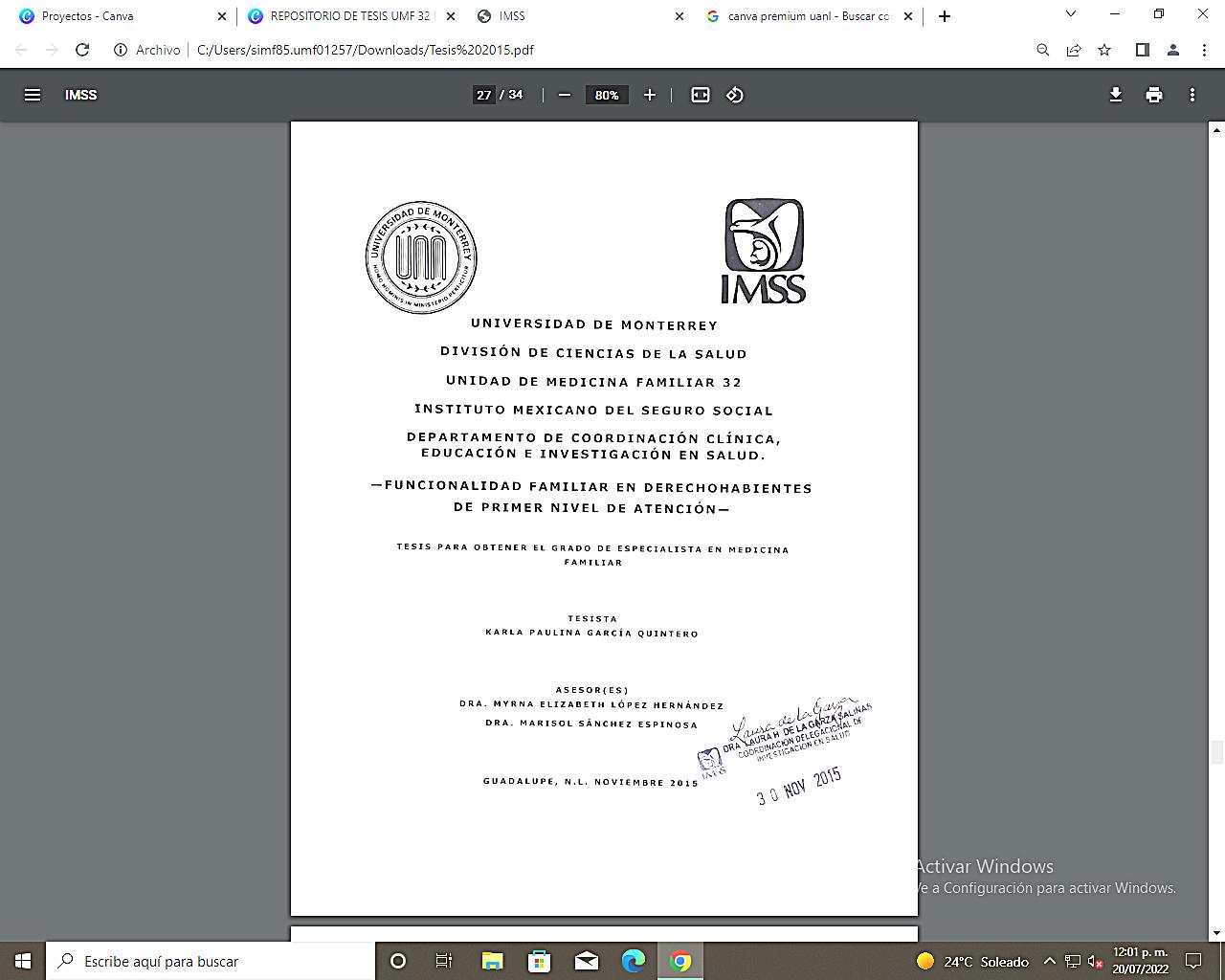Edit the page number field showing 27
Viewport: 1225px width, 980px height.
pos(484,95)
